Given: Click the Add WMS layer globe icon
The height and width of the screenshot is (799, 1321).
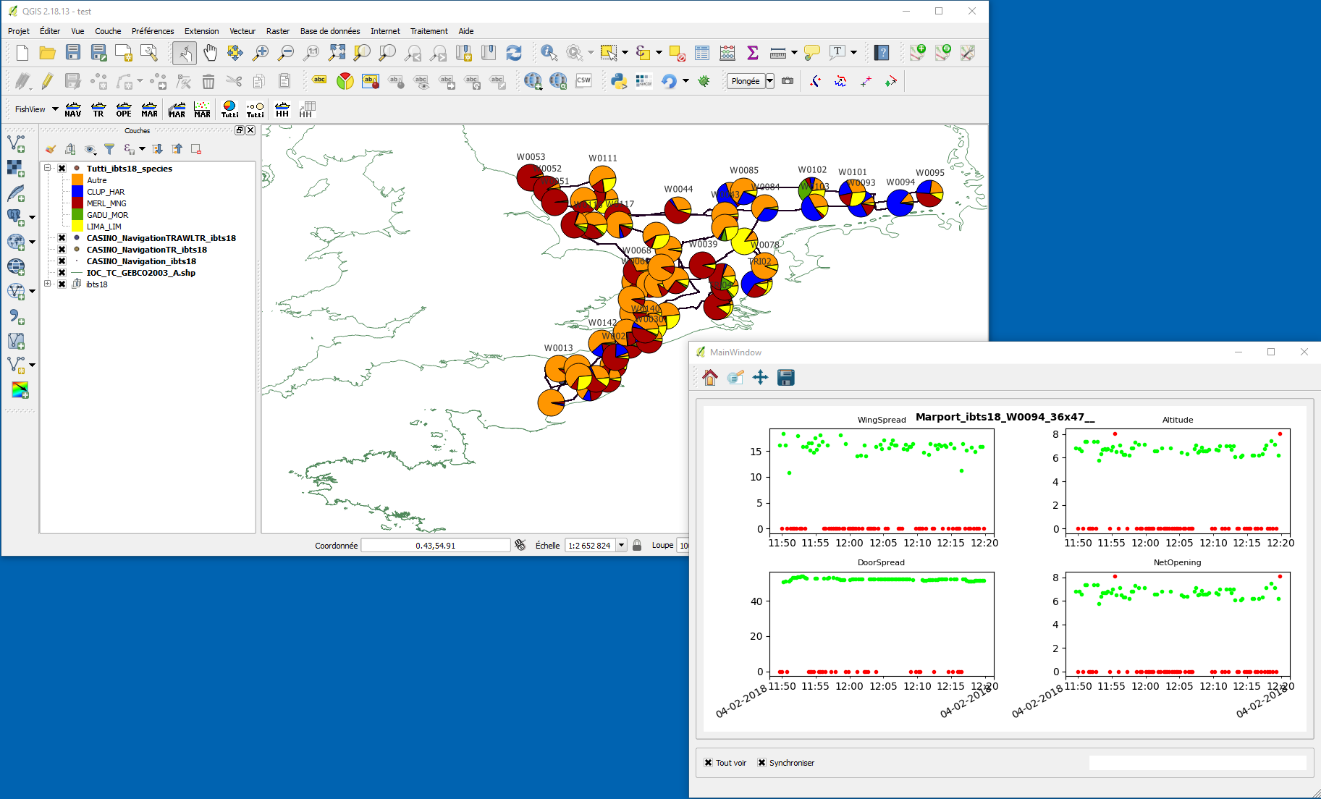Looking at the screenshot, I should click(16, 241).
